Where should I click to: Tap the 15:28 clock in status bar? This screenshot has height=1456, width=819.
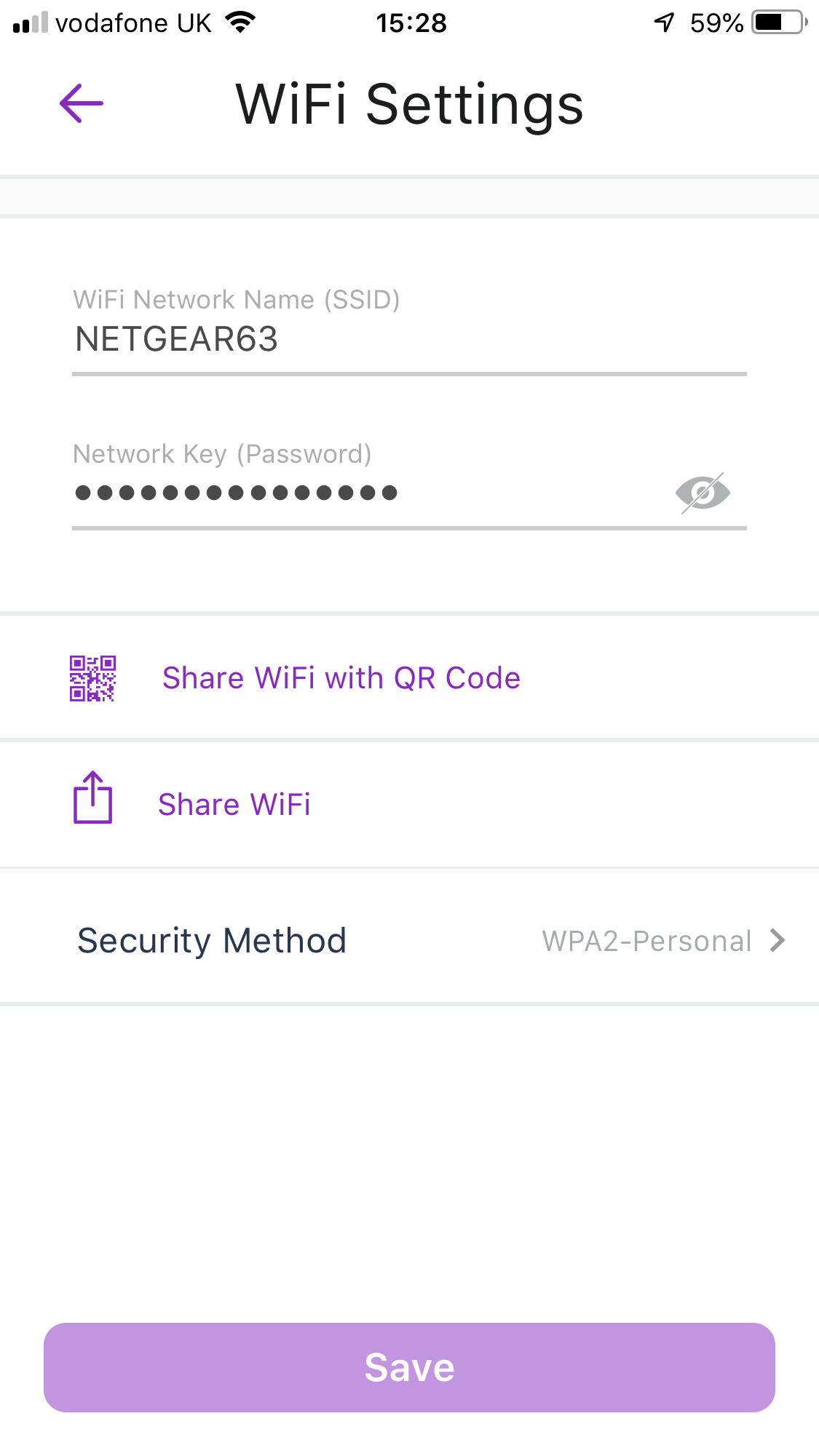pos(411,23)
